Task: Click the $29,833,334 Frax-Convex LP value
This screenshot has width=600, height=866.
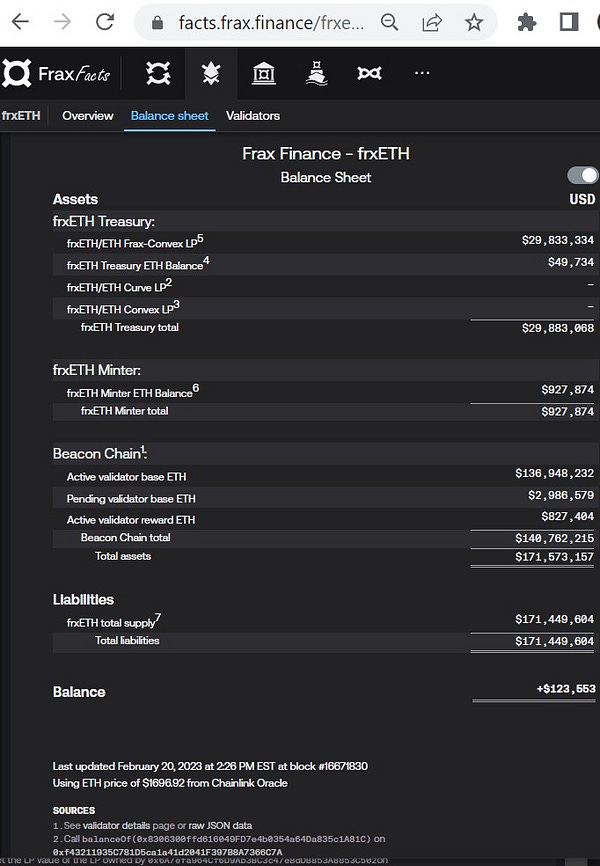Action: click(557, 240)
